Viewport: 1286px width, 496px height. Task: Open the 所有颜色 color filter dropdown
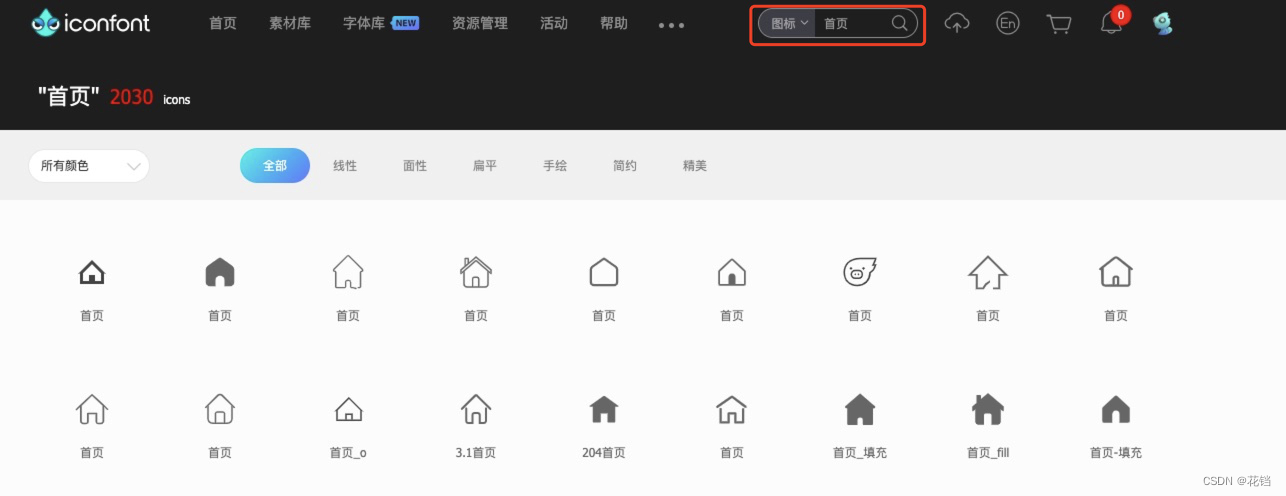tap(89, 166)
